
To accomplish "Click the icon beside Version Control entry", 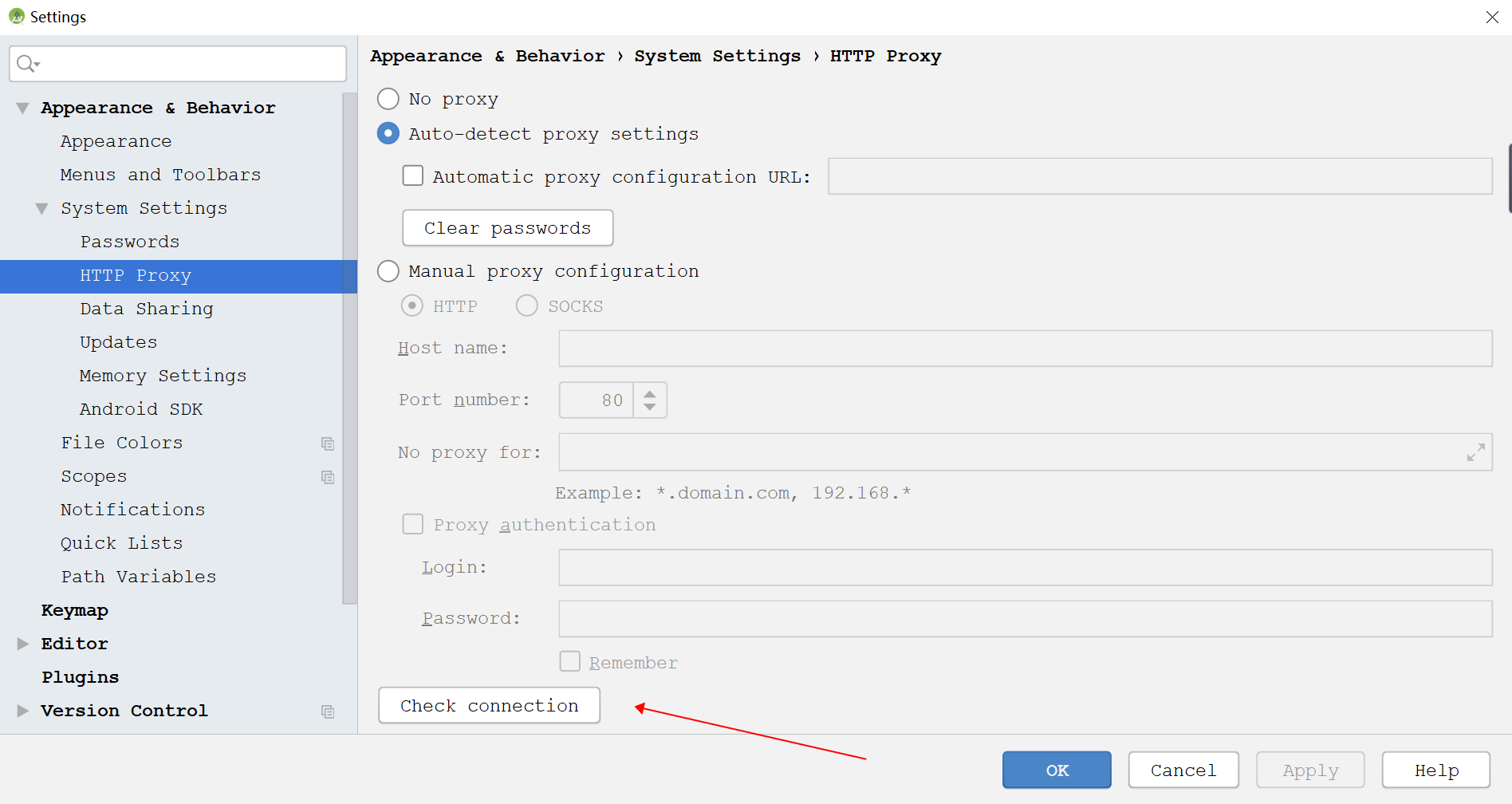I will tap(328, 711).
